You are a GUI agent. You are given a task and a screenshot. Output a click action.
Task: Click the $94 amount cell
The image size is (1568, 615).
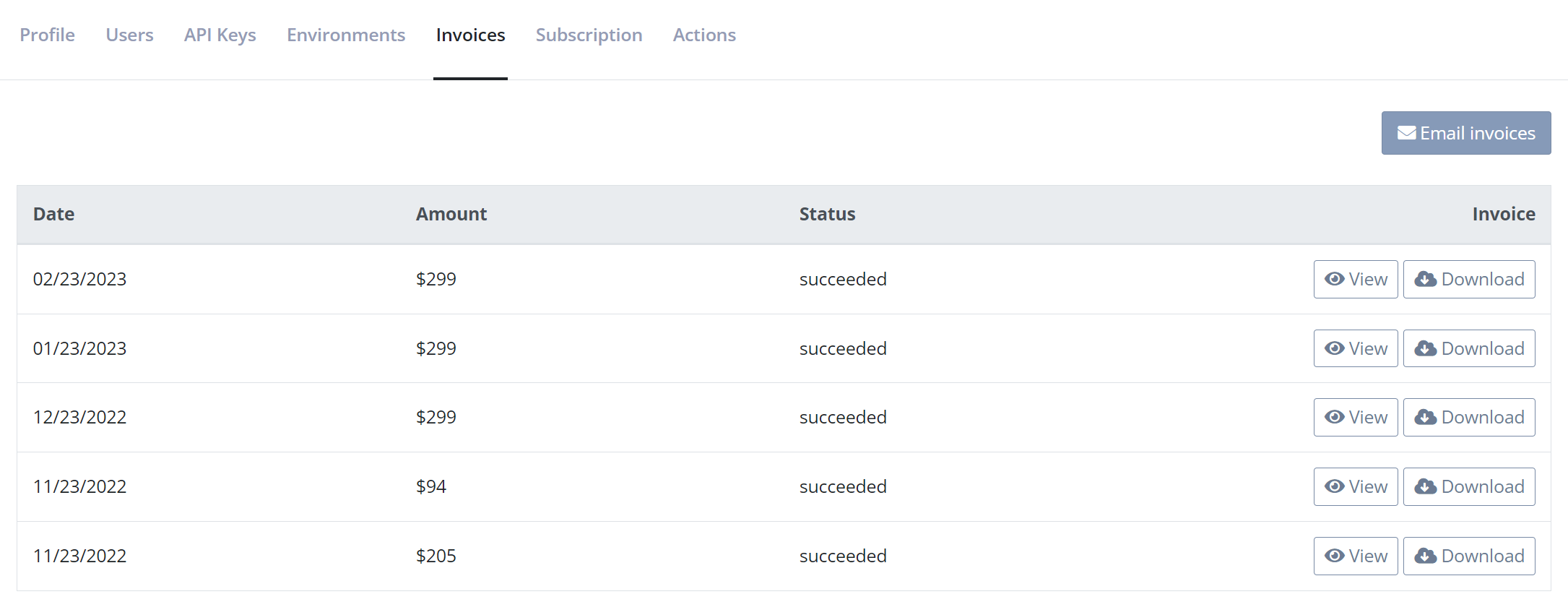coord(431,486)
